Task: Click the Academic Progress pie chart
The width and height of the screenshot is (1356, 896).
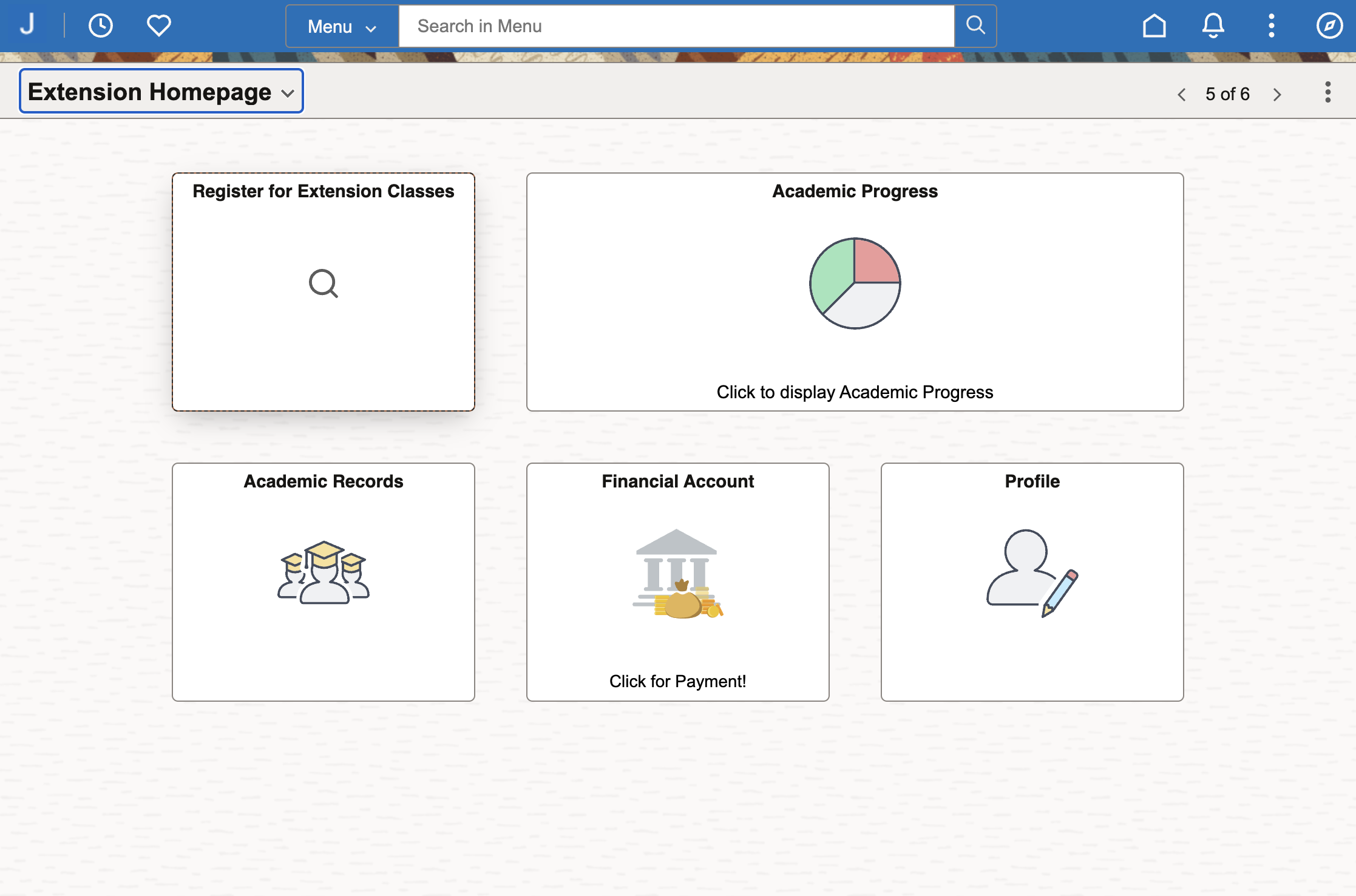Action: pyautogui.click(x=855, y=283)
